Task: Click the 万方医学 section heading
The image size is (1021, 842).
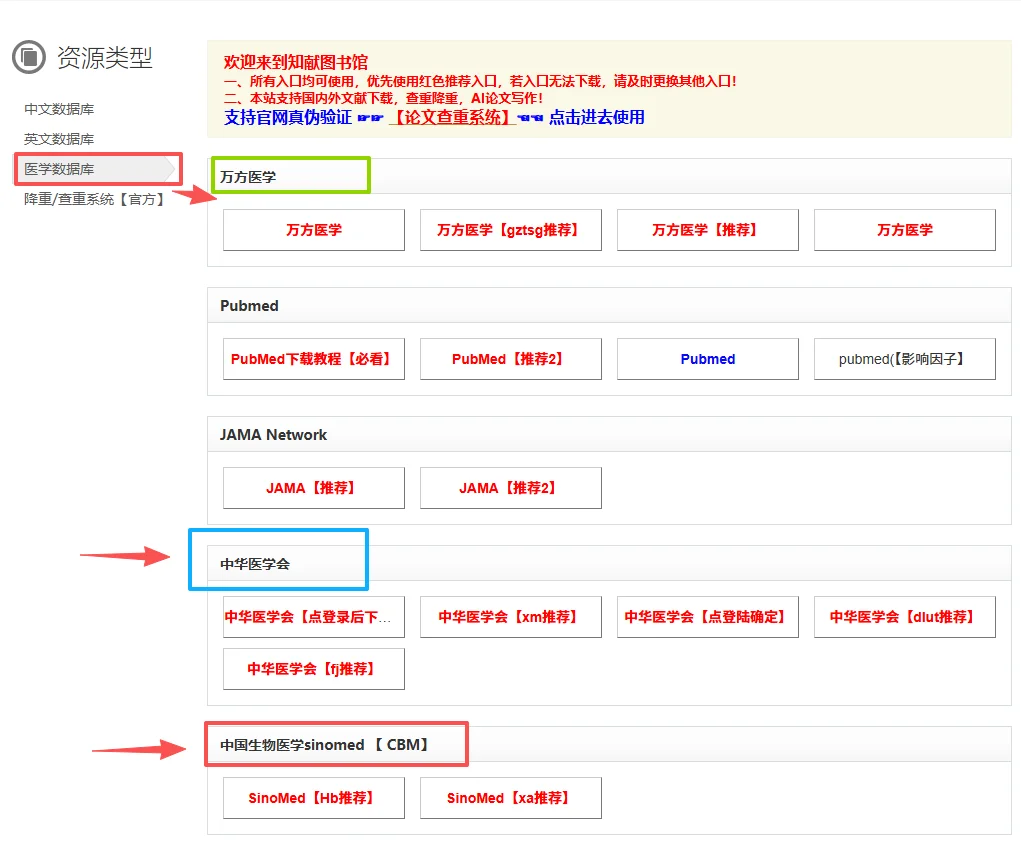Action: point(248,177)
